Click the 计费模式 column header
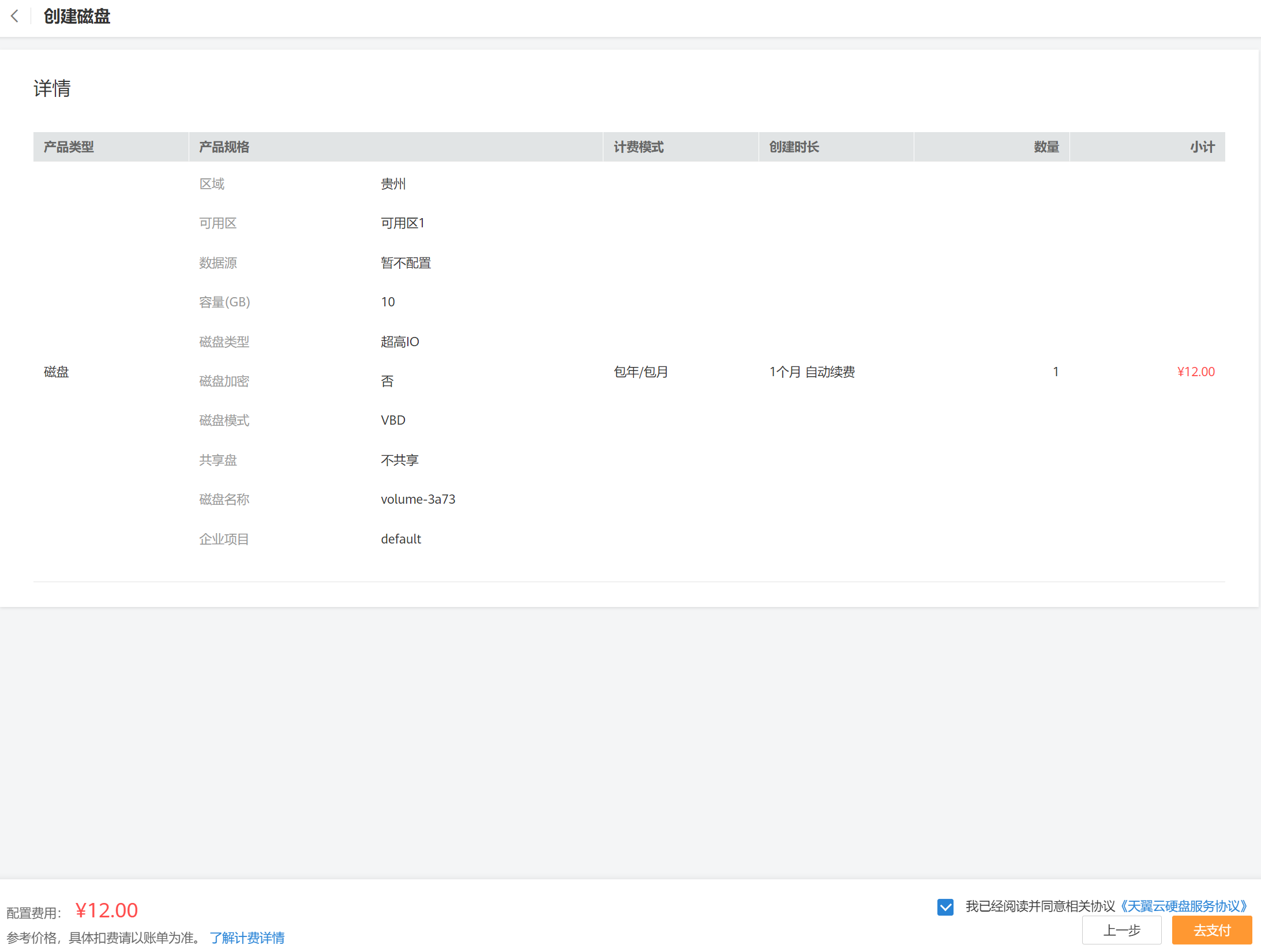Screen dimensions: 1261x952 pyautogui.click(x=639, y=147)
